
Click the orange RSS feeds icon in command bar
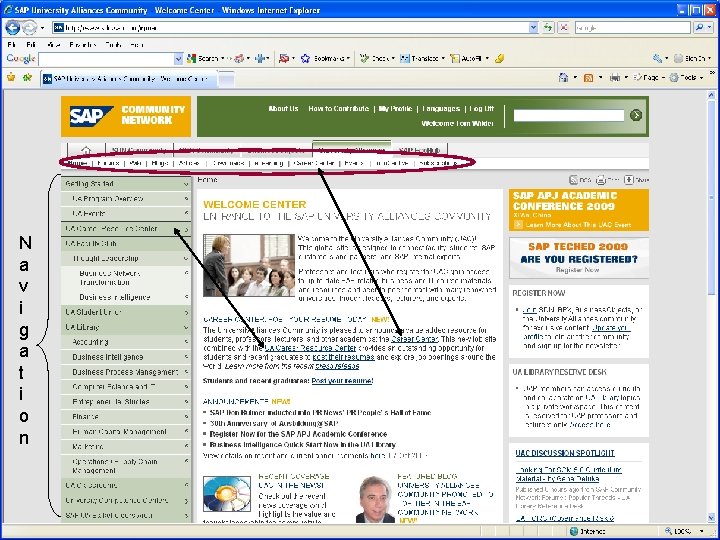(588, 78)
